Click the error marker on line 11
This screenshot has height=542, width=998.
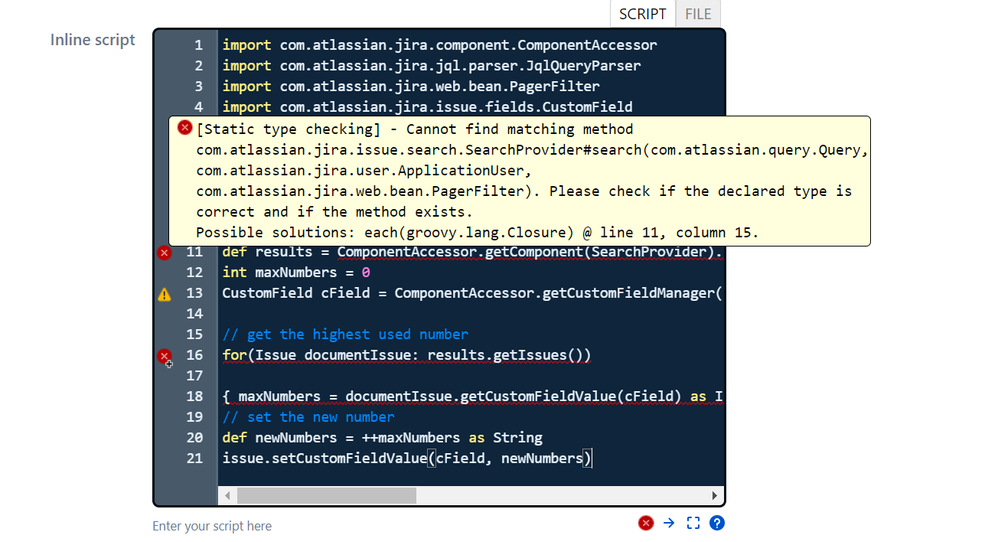pos(164,253)
